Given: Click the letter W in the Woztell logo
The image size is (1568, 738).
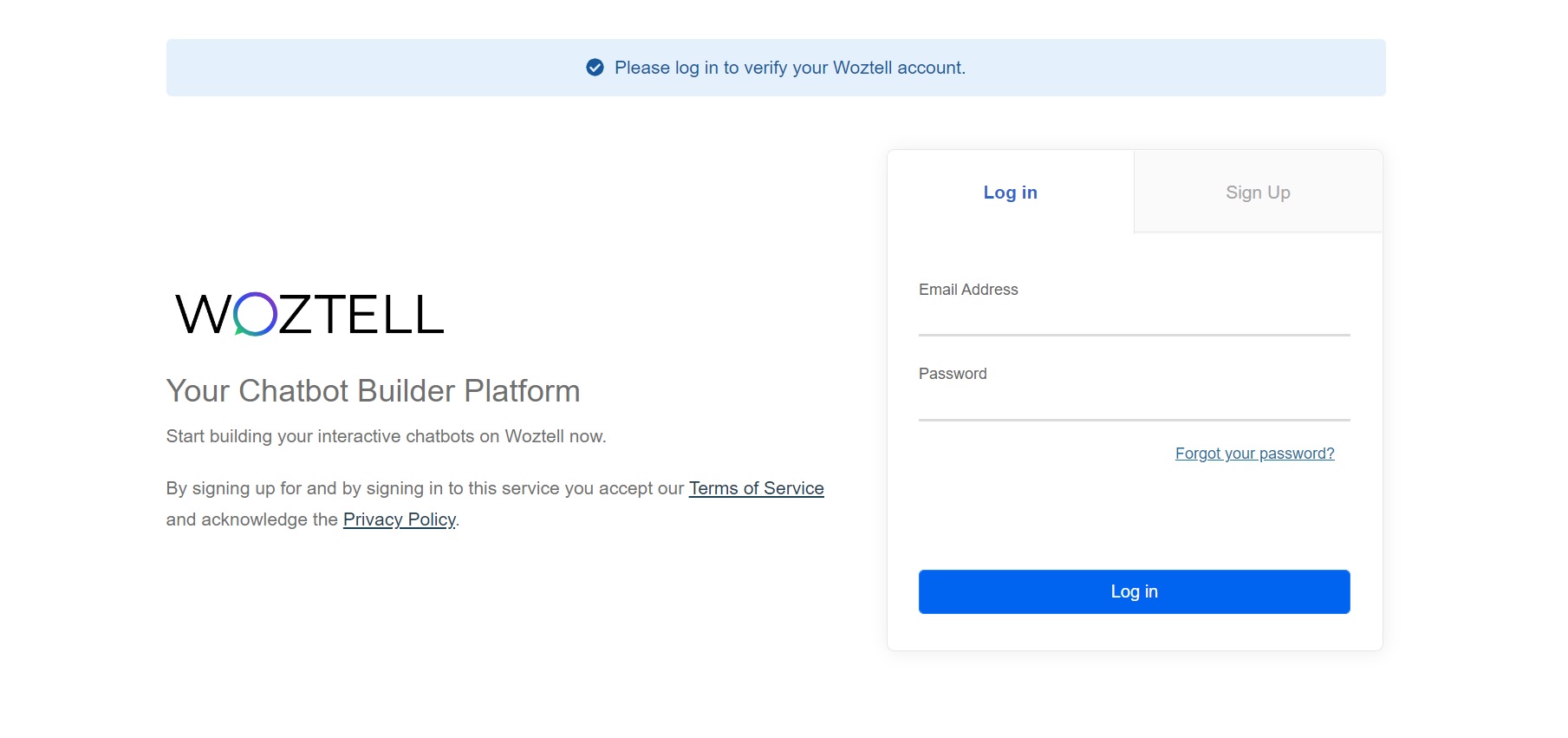Looking at the screenshot, I should [x=203, y=314].
